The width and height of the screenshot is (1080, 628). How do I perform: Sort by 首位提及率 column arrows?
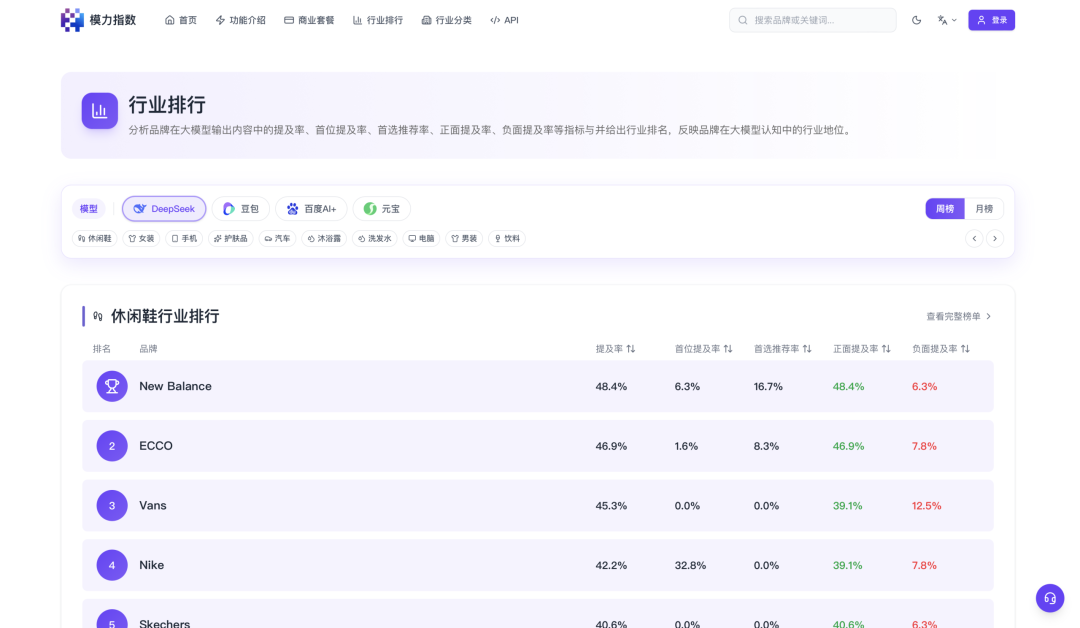[x=728, y=349]
